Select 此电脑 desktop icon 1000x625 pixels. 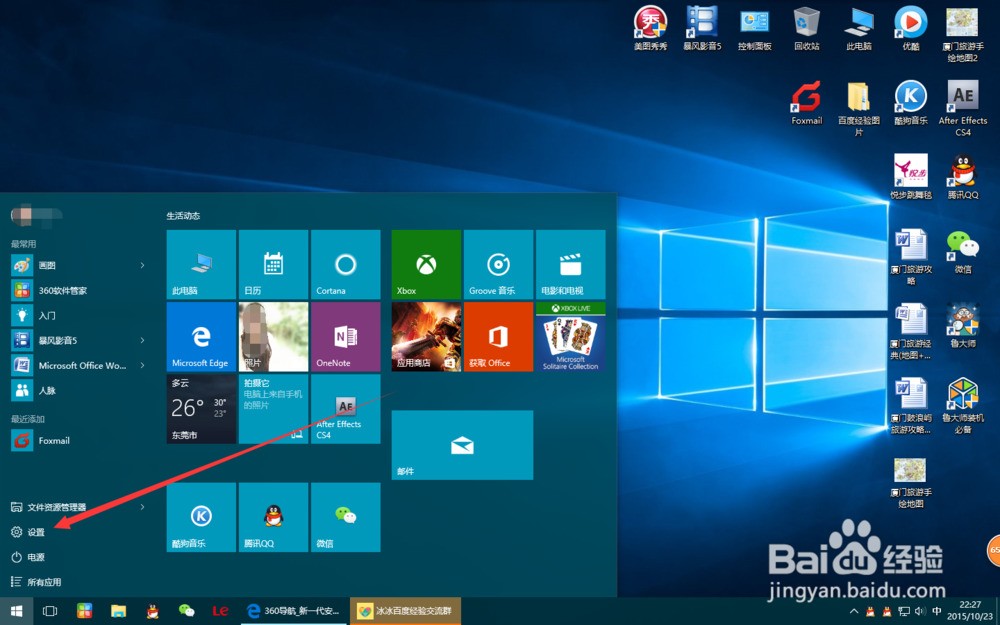(x=859, y=28)
